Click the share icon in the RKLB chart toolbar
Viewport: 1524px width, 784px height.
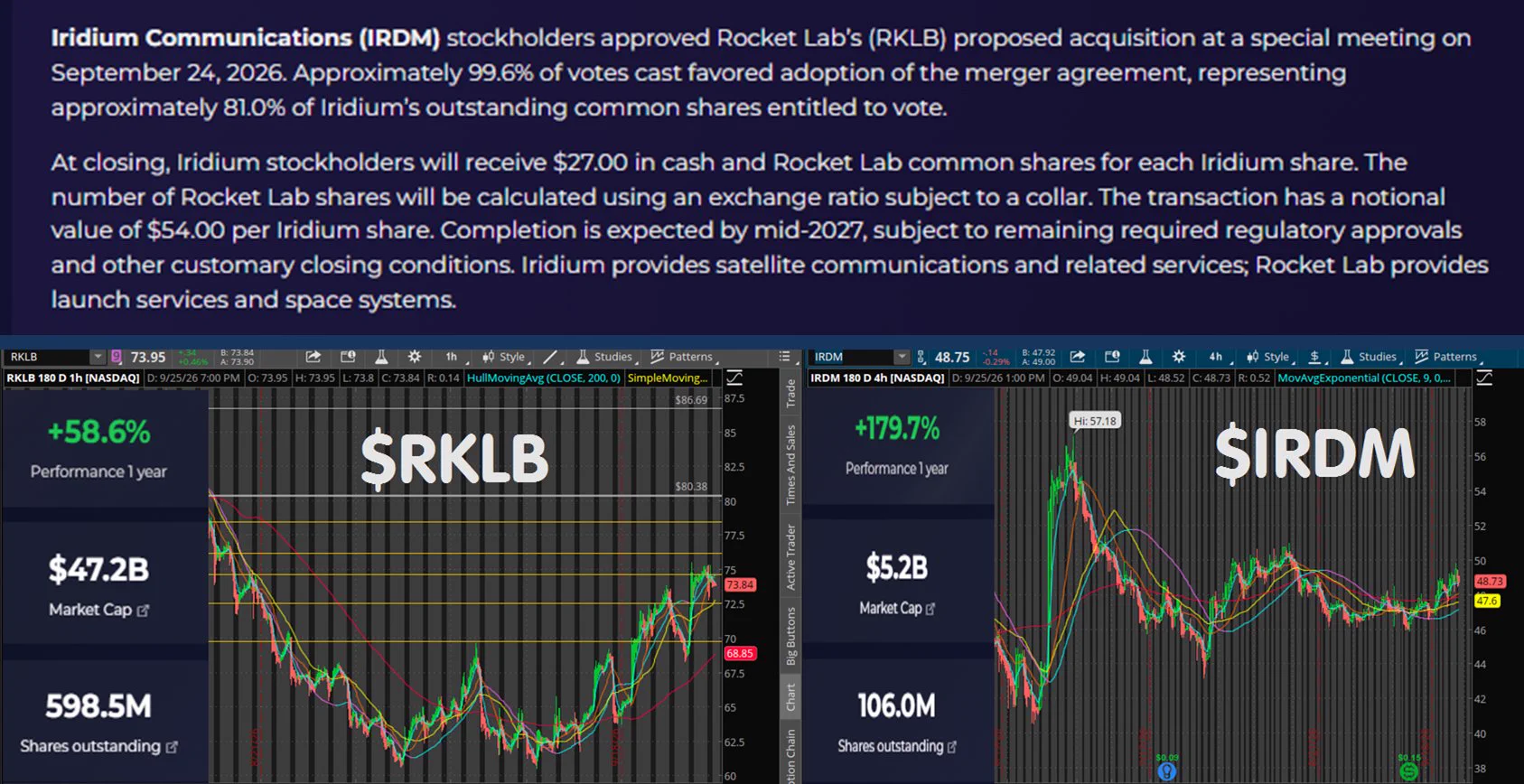(313, 357)
